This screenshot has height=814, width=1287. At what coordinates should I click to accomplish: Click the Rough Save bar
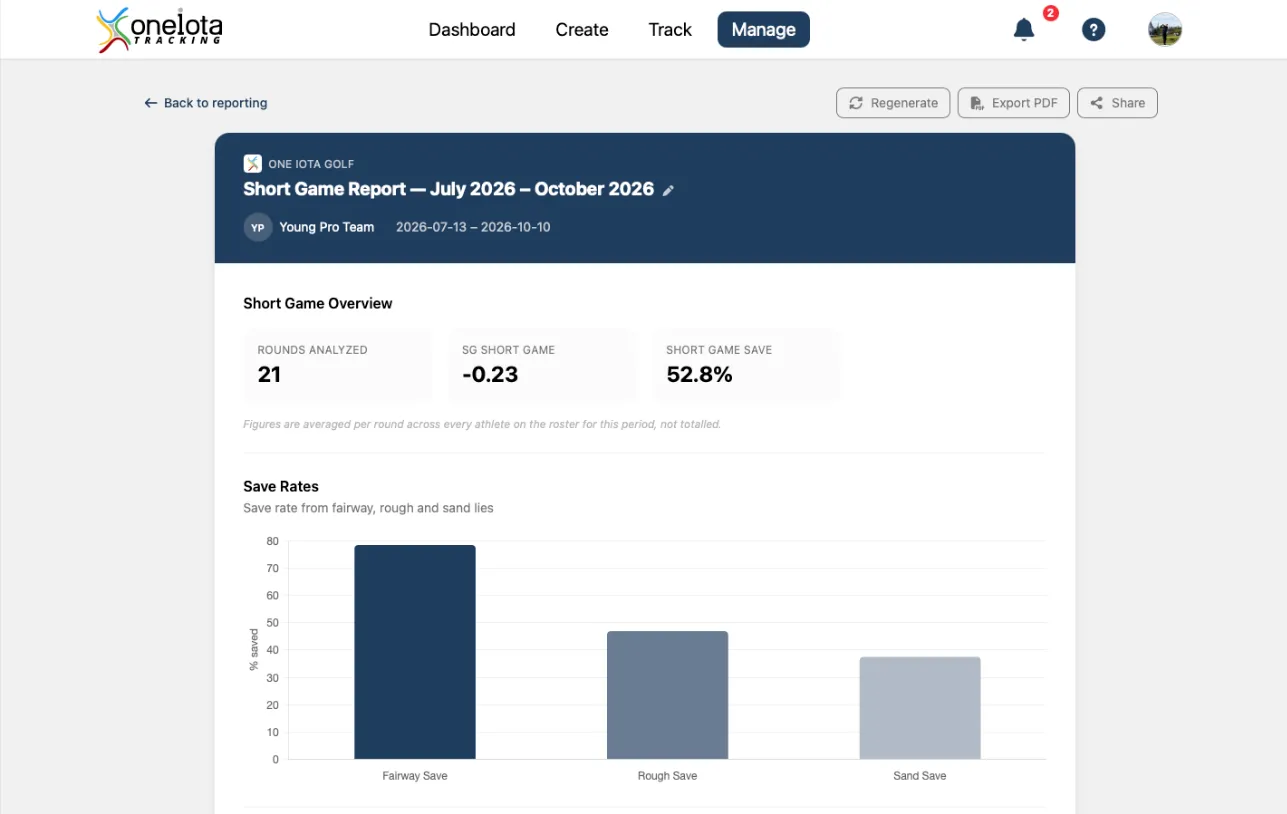pos(667,695)
